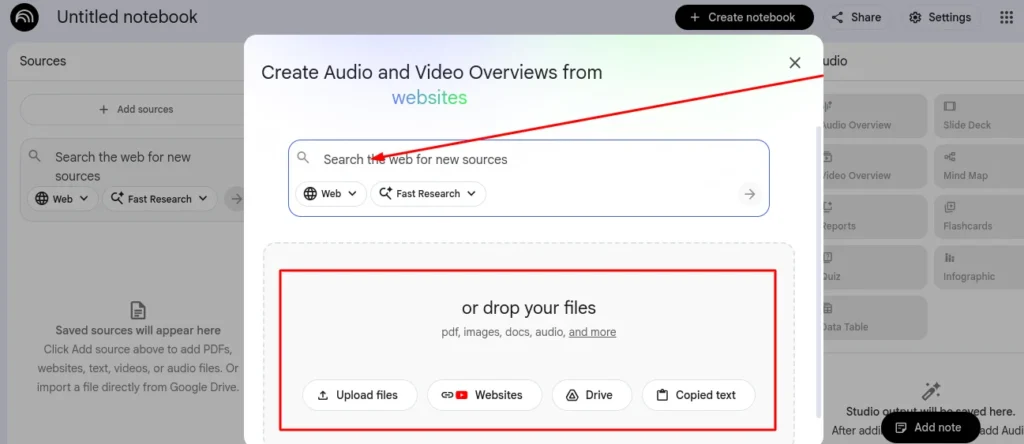Image resolution: width=1024 pixels, height=444 pixels.
Task: Click the dialog's web search input field
Action: pyautogui.click(x=529, y=159)
